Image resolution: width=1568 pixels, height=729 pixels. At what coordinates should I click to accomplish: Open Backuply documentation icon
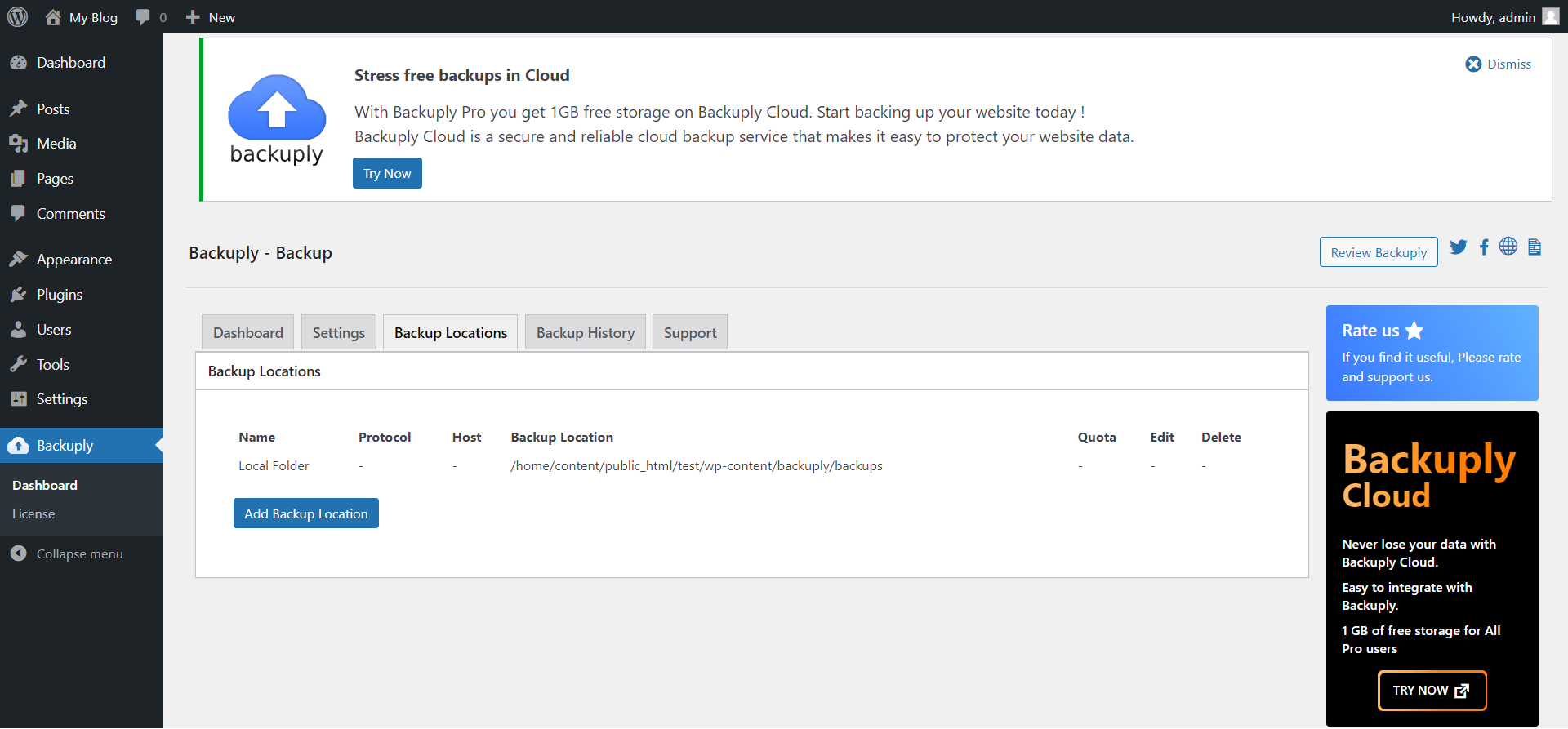[1535, 247]
